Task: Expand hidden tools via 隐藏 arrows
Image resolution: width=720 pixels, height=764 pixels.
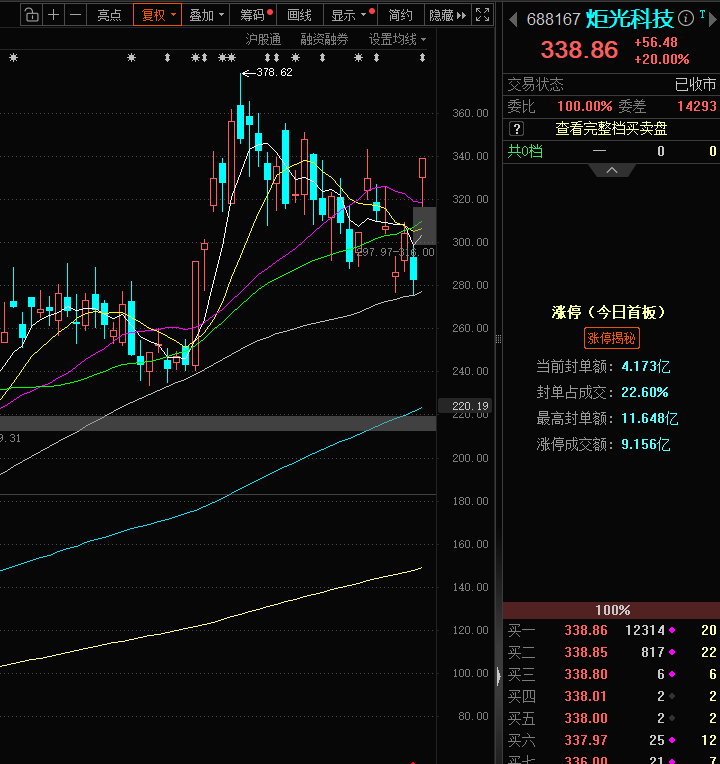Action: pyautogui.click(x=447, y=15)
